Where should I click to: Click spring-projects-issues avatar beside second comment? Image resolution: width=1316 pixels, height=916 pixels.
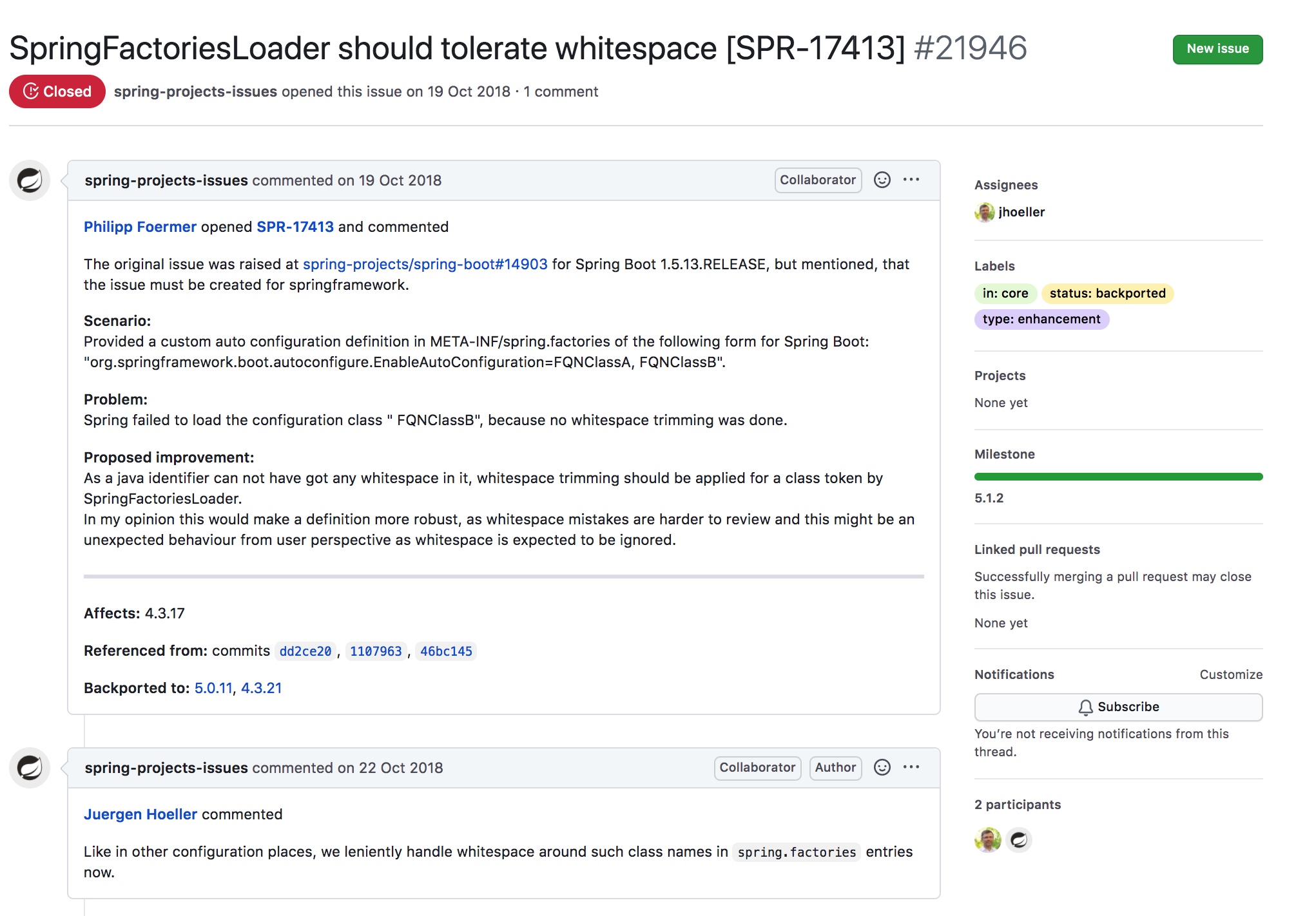tap(30, 768)
